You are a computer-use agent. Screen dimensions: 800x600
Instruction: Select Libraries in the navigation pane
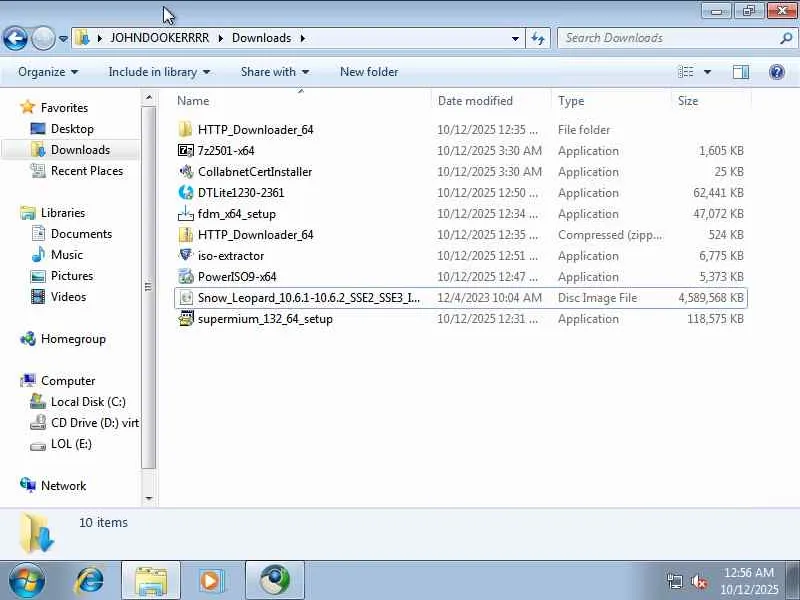(63, 213)
